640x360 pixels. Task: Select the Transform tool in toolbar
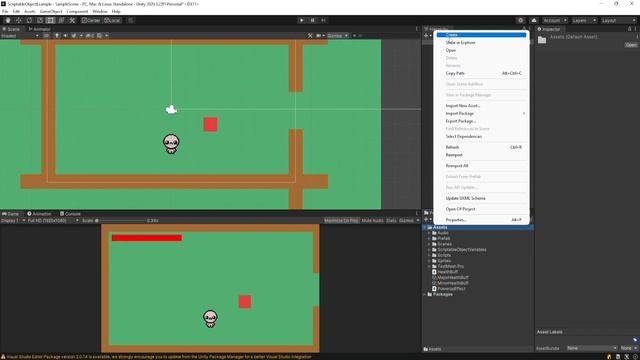click(61, 20)
